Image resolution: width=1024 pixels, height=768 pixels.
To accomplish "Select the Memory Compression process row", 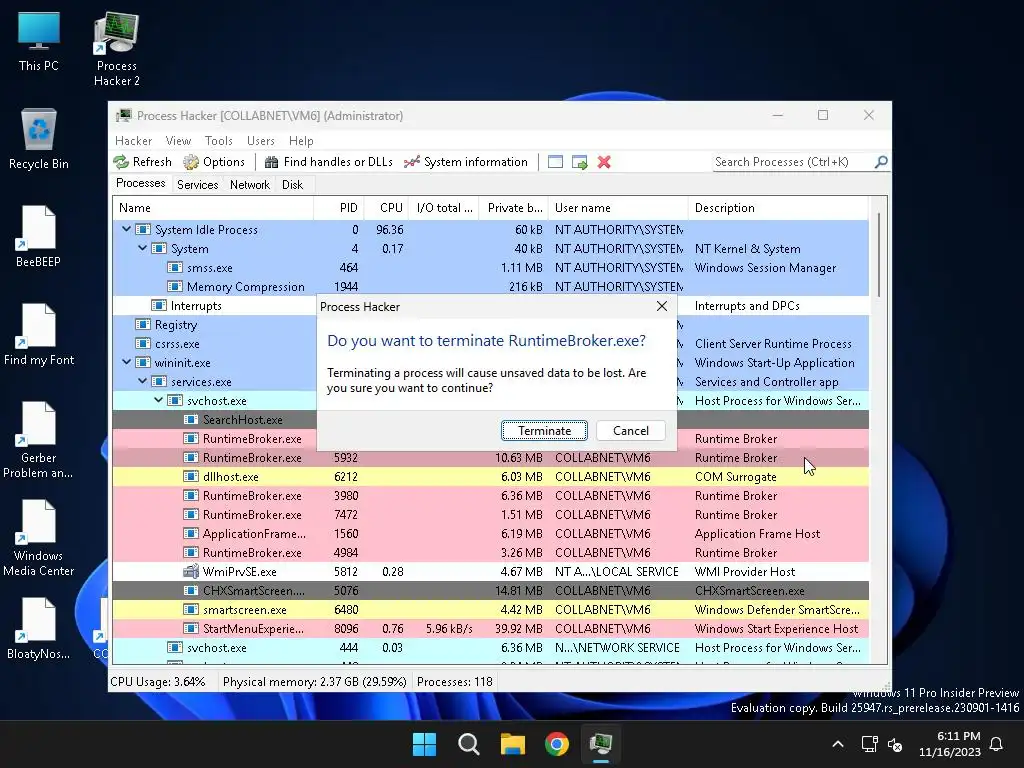I will pos(490,287).
